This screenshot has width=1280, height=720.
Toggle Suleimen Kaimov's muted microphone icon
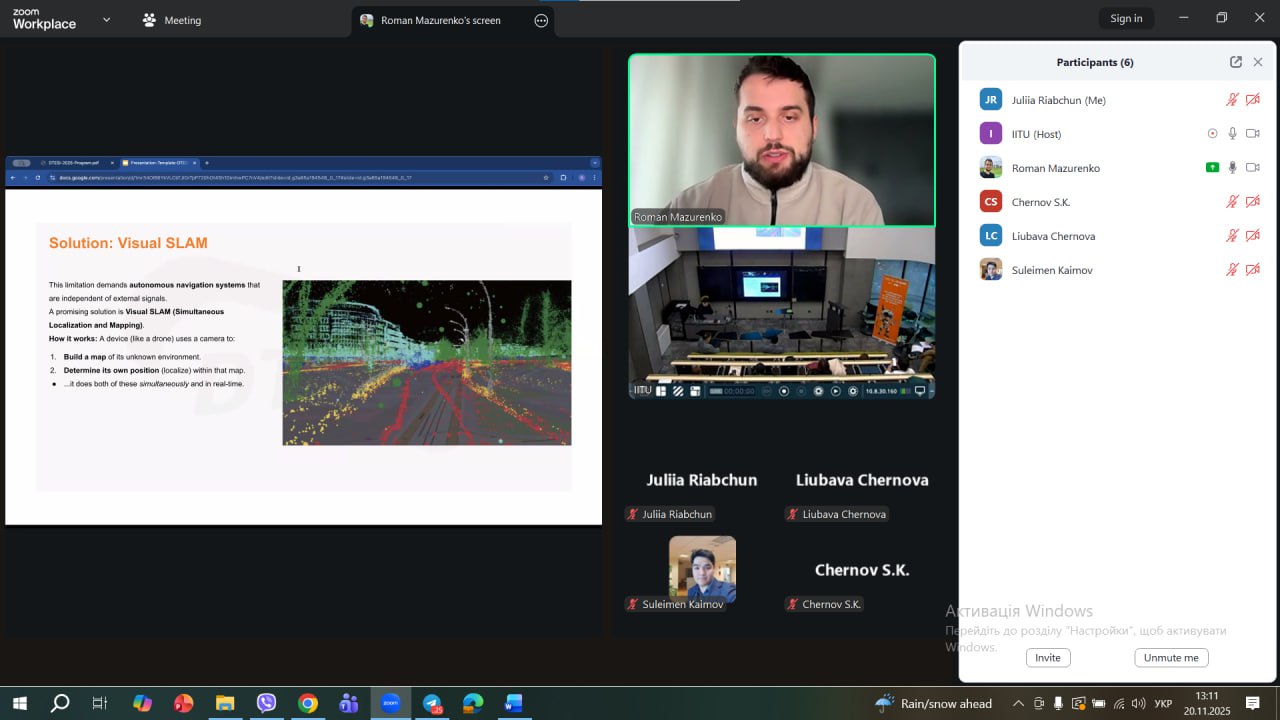1232,270
